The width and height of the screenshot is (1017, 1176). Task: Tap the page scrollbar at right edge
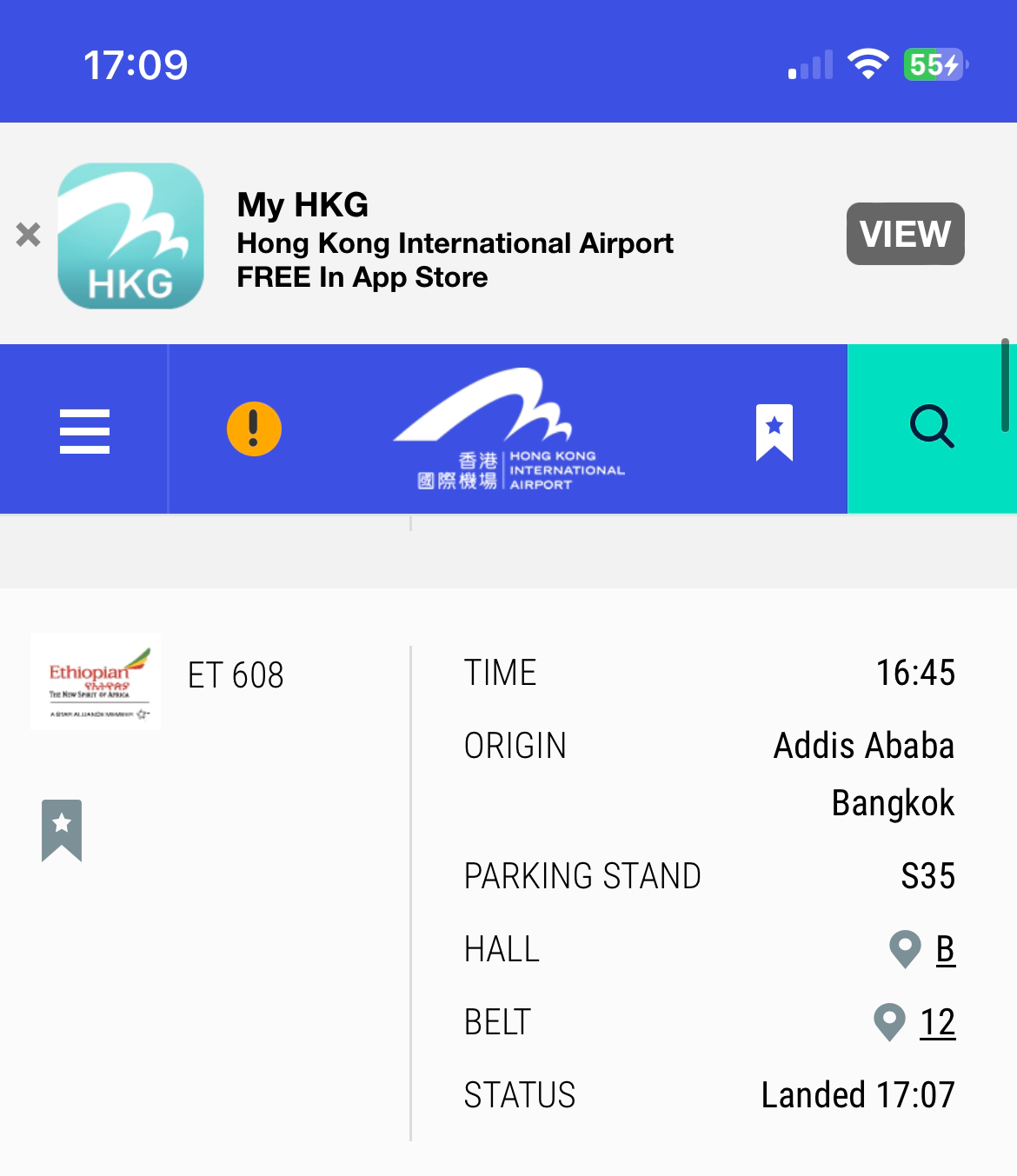(x=1005, y=385)
